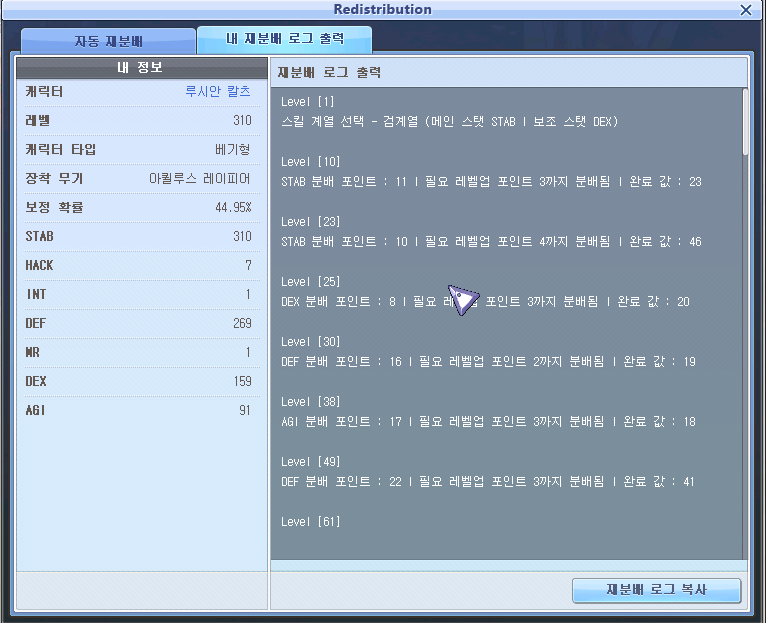Screen dimensions: 766x623
Task: Click the DEF stat value 269
Action: pyautogui.click(x=242, y=323)
